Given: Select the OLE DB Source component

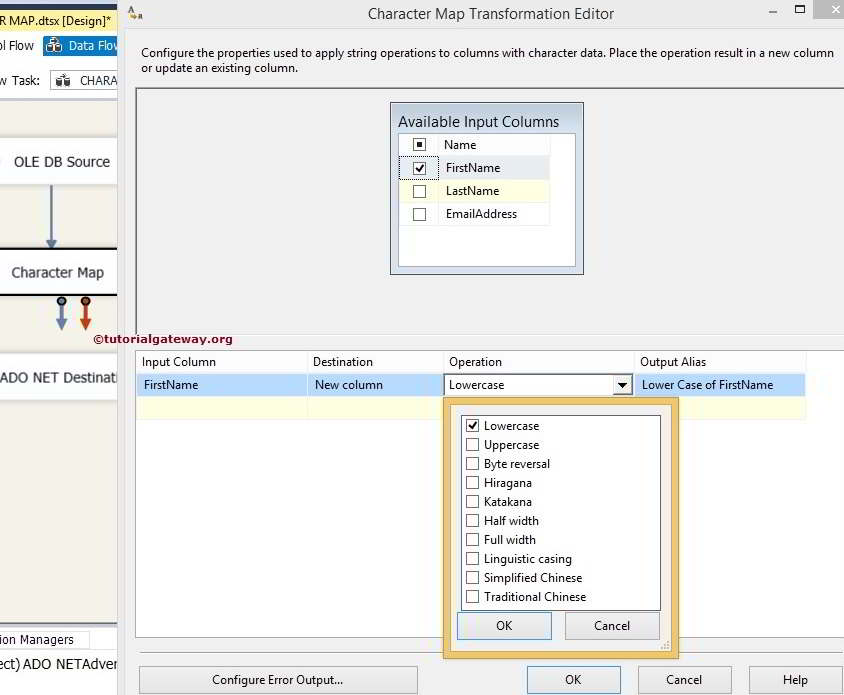Looking at the screenshot, I should (x=60, y=161).
